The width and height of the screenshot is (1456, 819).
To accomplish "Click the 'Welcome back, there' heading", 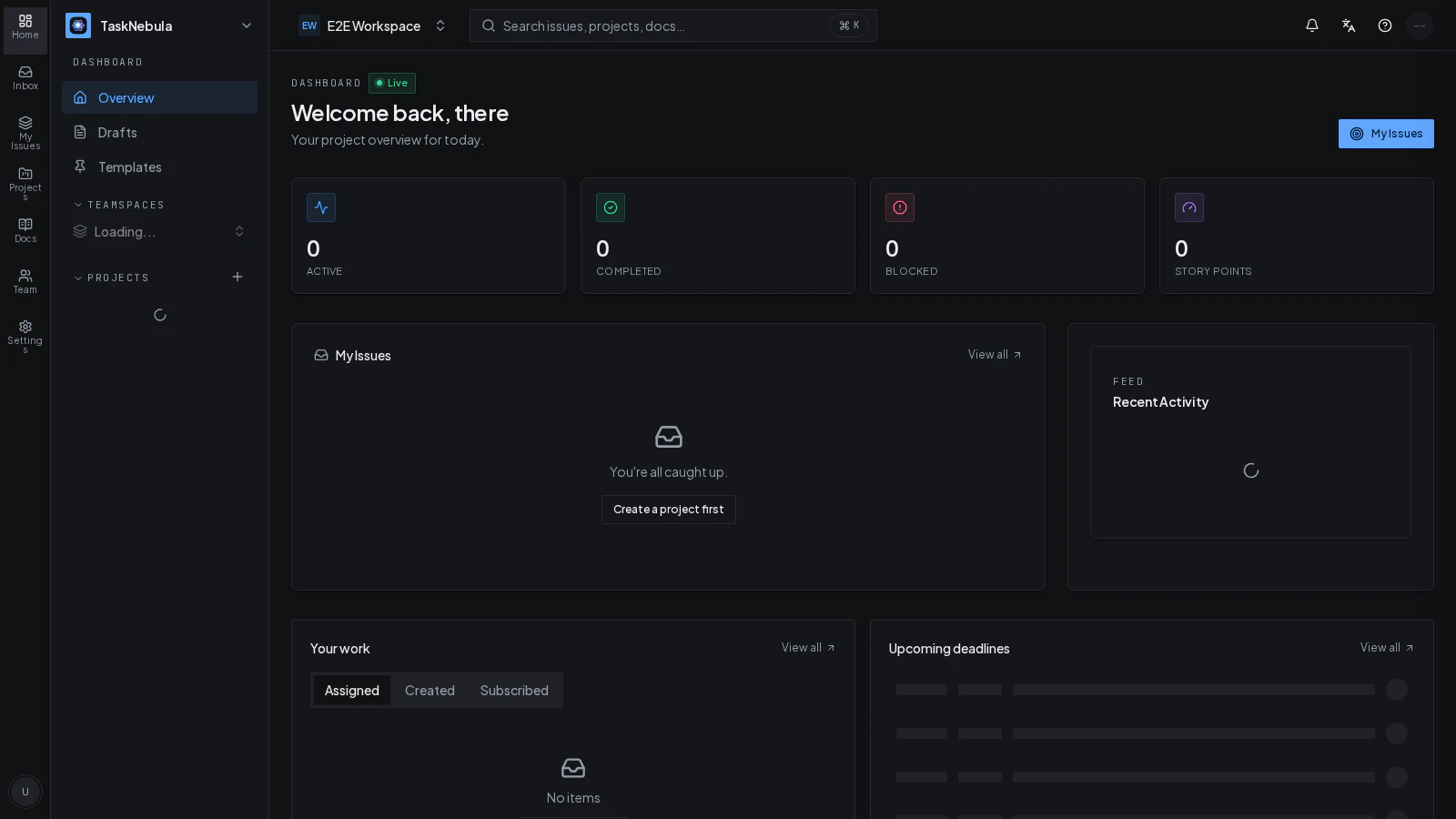I will tap(399, 113).
